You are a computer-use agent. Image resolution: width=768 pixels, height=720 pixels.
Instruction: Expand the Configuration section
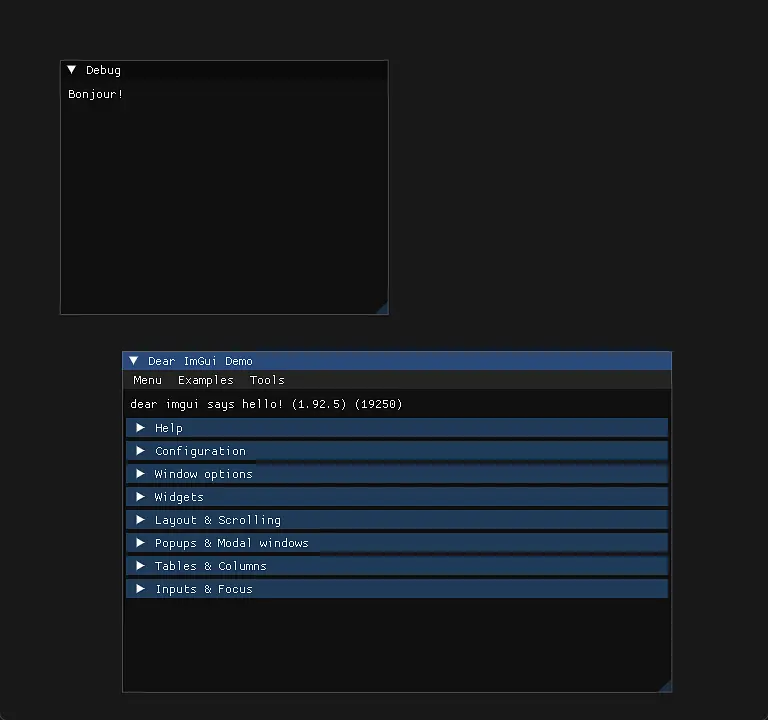click(200, 451)
